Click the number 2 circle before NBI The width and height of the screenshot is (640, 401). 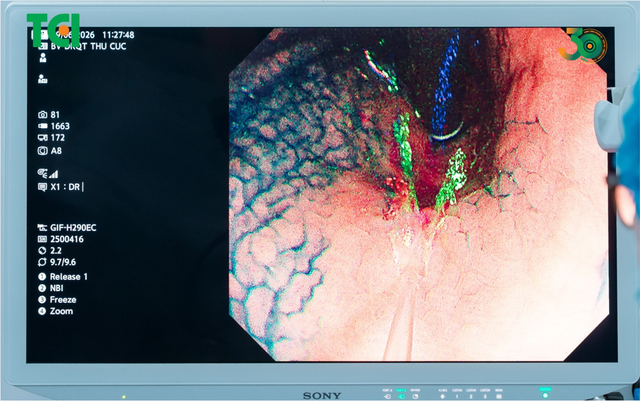42,288
